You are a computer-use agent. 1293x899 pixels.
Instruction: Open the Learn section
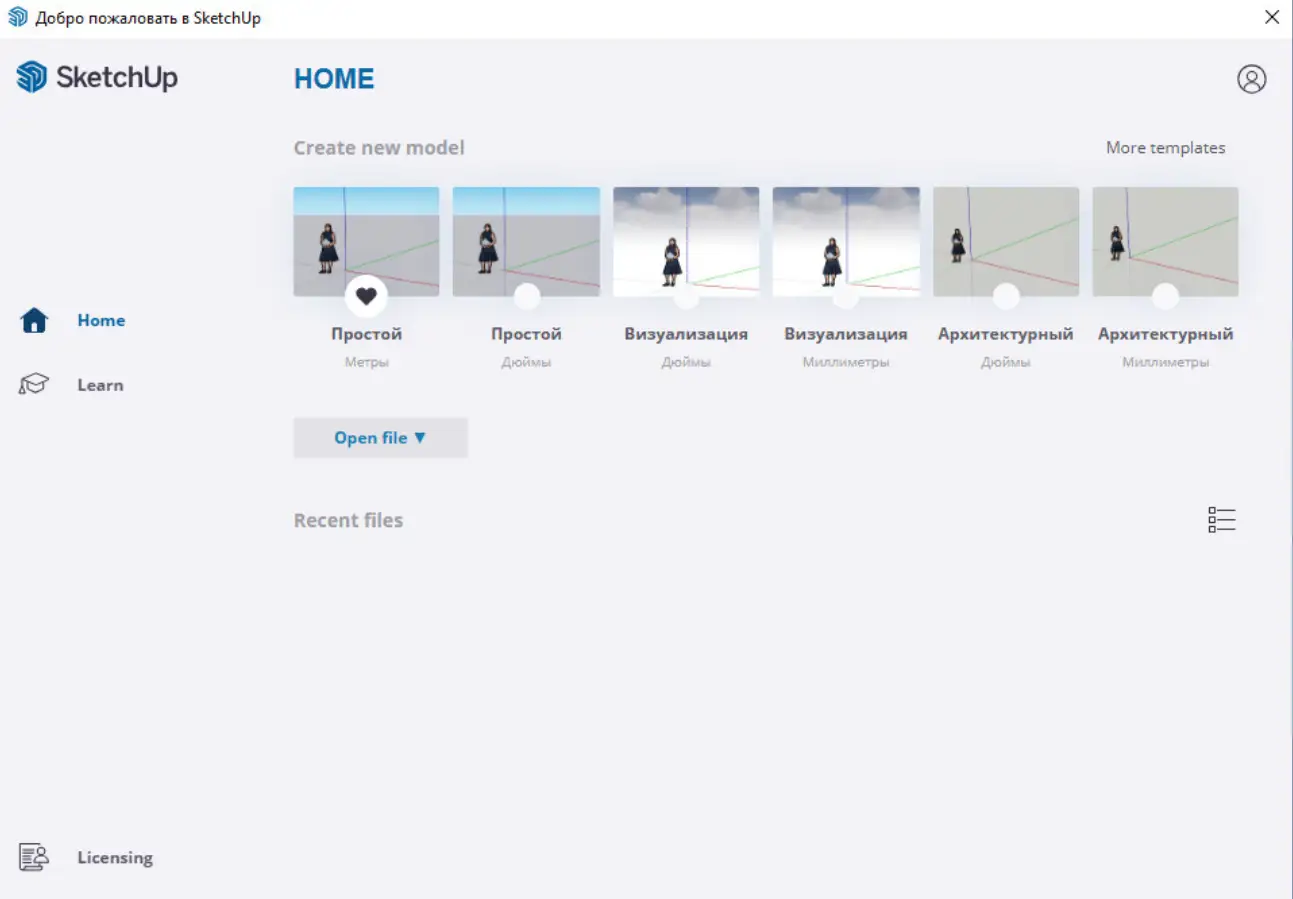(x=72, y=385)
